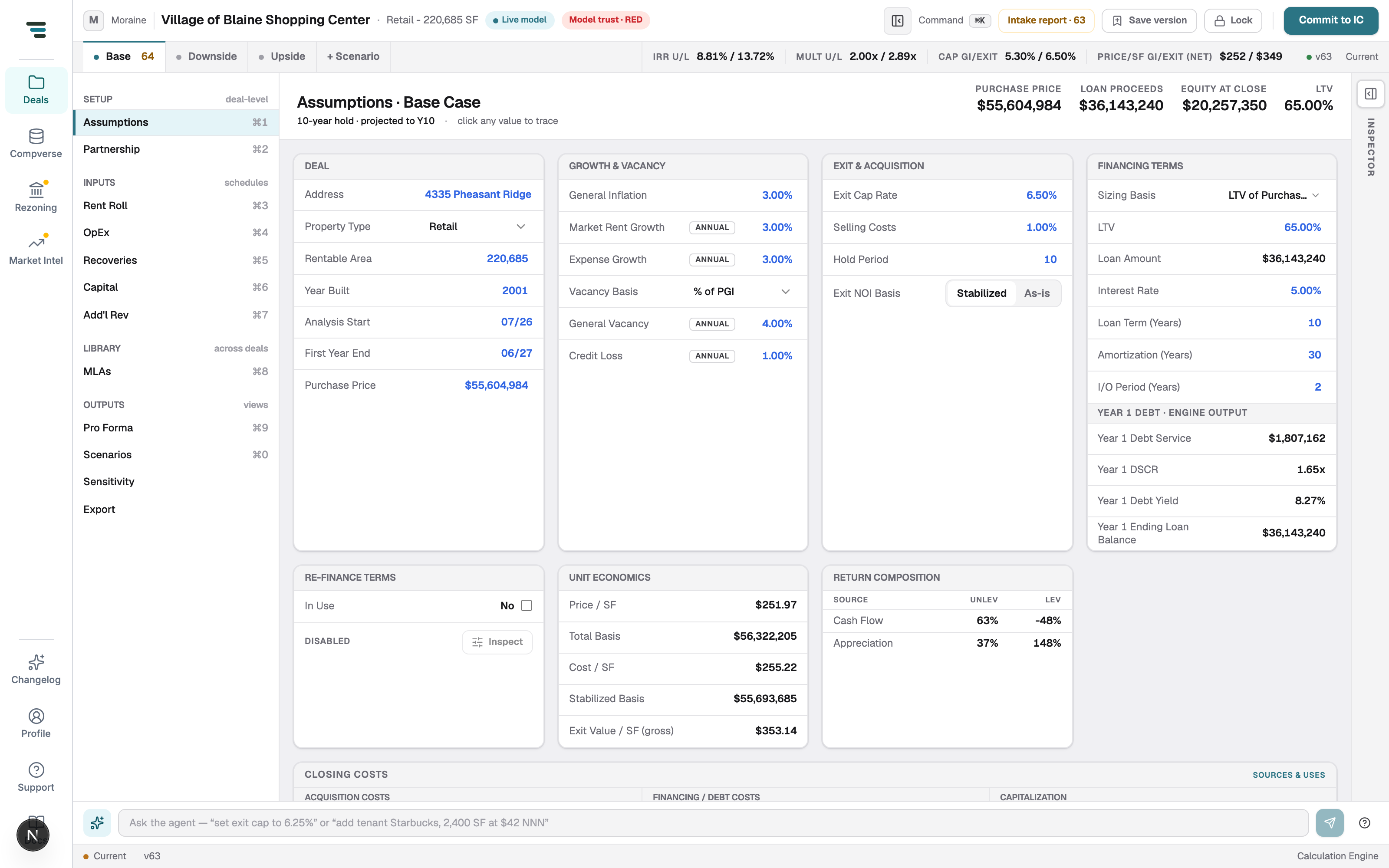The image size is (1389, 868).
Task: Click the address 4335 Pheasant Ridge
Action: 477,194
